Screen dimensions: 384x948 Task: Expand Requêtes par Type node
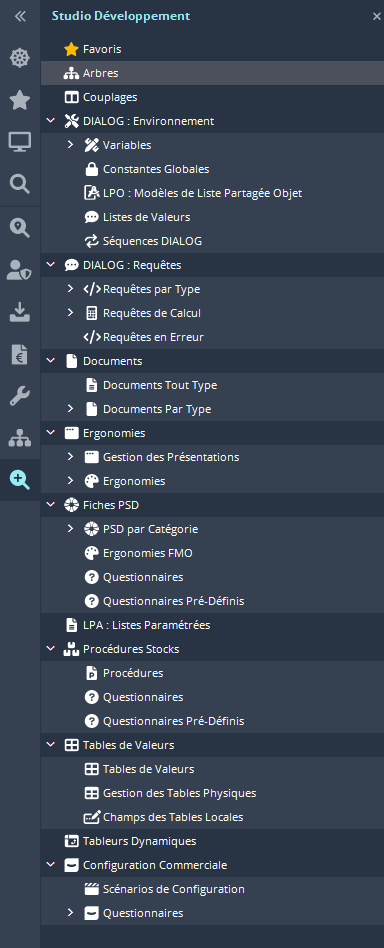click(70, 289)
